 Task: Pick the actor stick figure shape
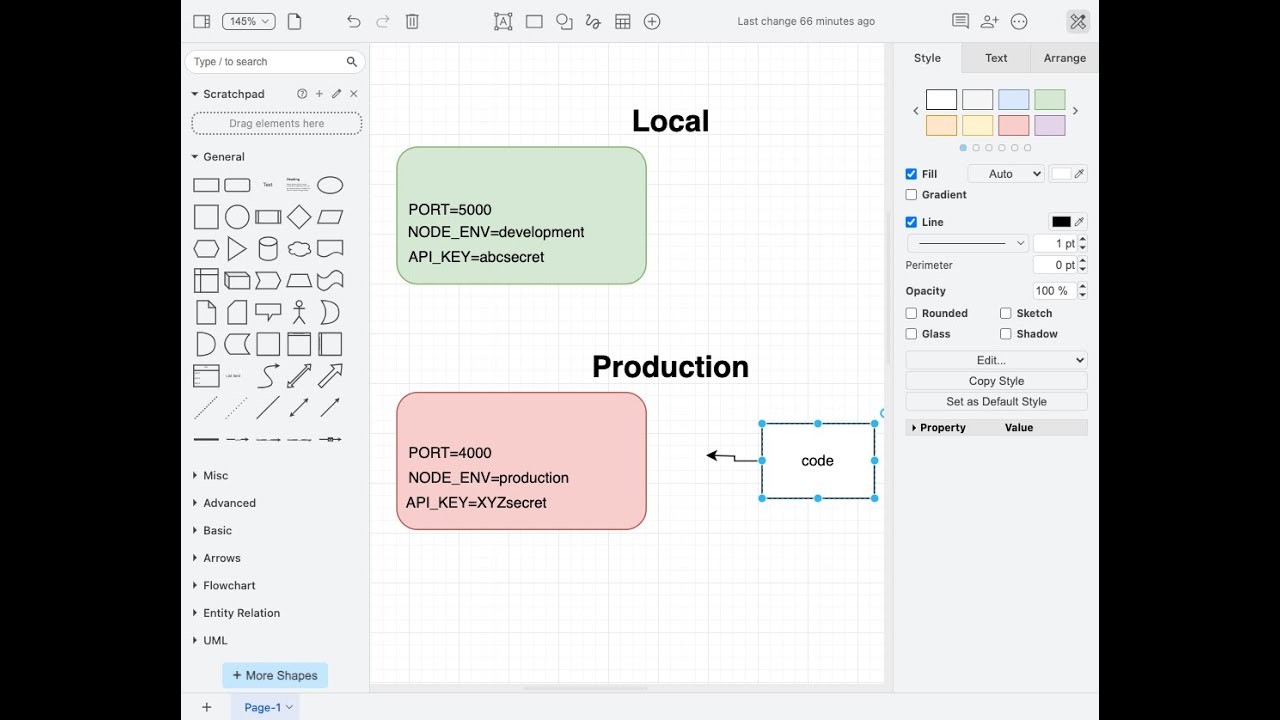pyautogui.click(x=299, y=313)
